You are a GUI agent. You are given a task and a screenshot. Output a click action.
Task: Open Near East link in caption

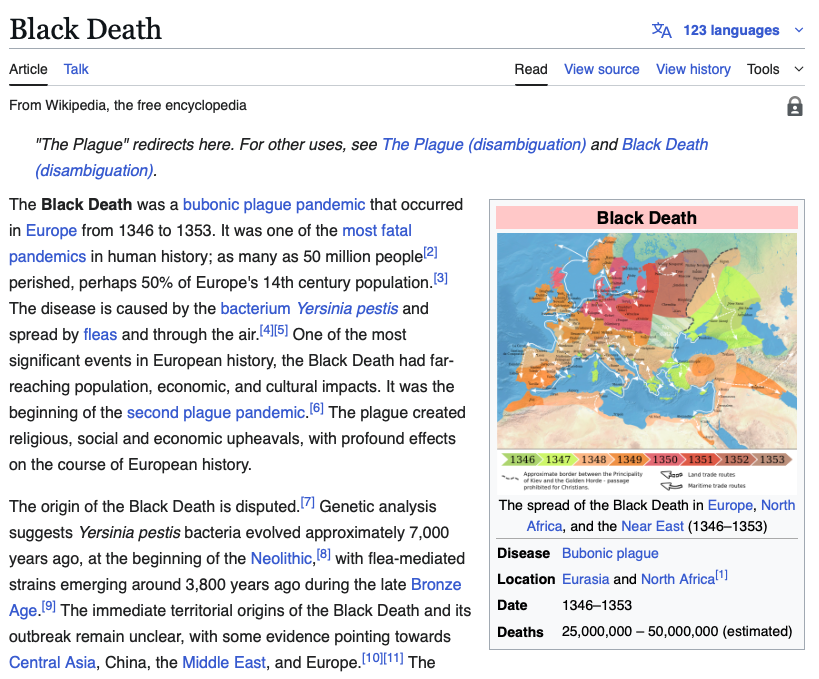[652, 526]
